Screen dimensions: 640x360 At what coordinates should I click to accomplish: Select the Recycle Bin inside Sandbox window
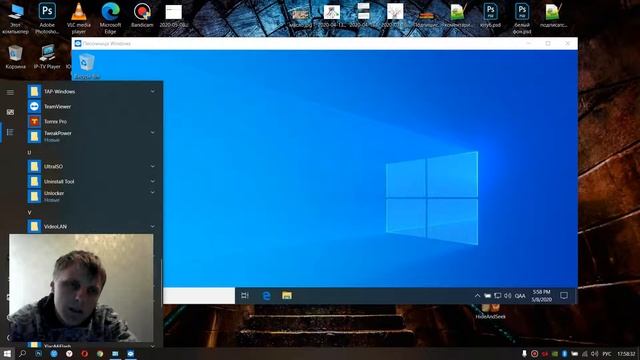point(87,66)
